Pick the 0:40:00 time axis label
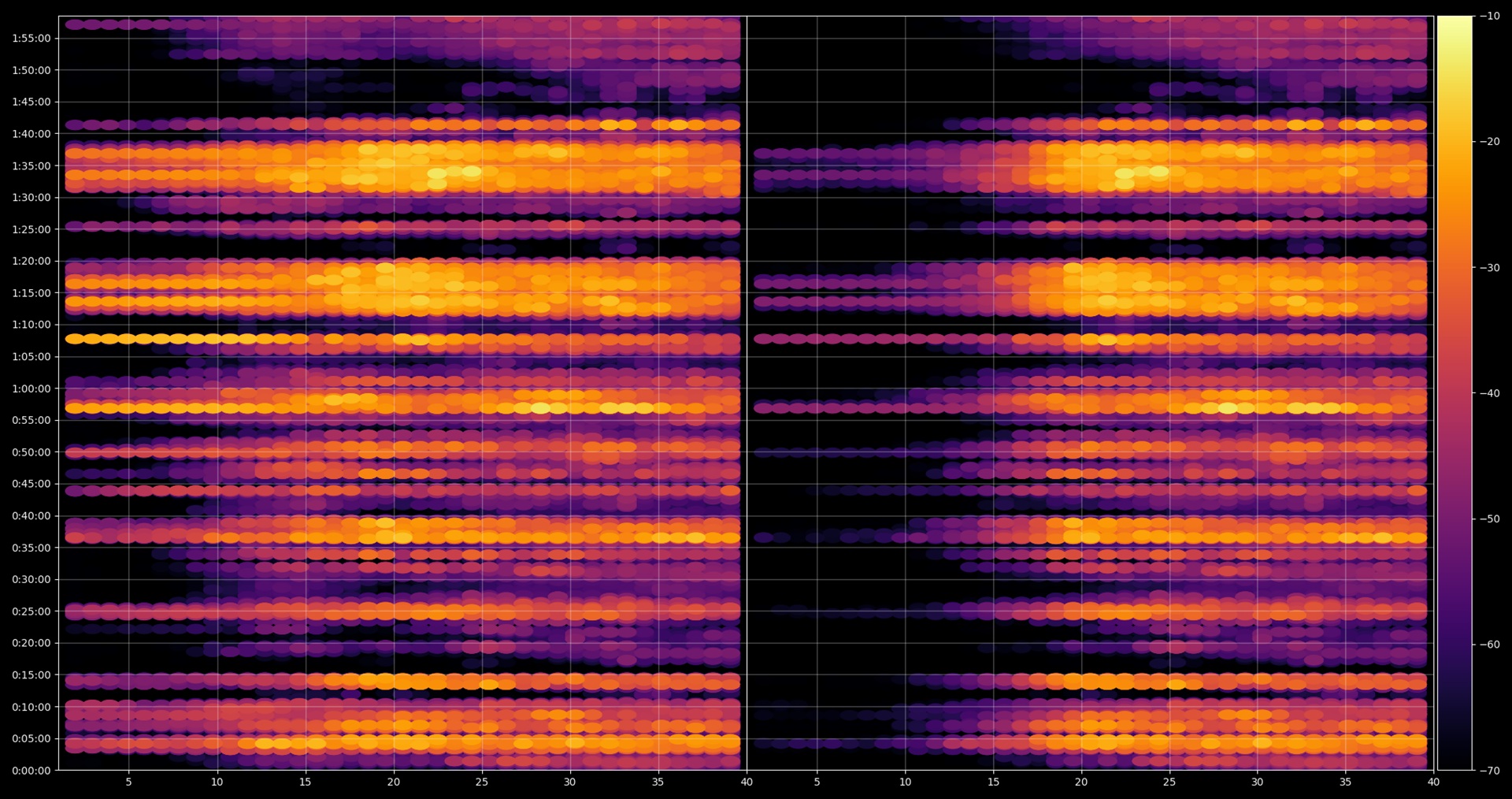Image resolution: width=1512 pixels, height=799 pixels. [x=31, y=516]
